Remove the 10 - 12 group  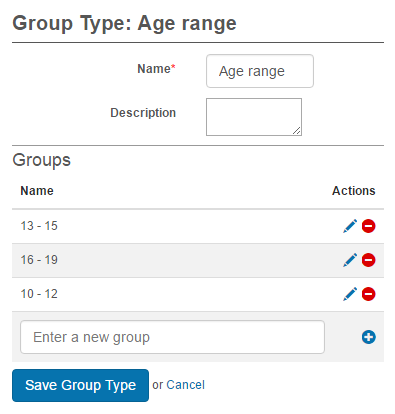[x=369, y=294]
